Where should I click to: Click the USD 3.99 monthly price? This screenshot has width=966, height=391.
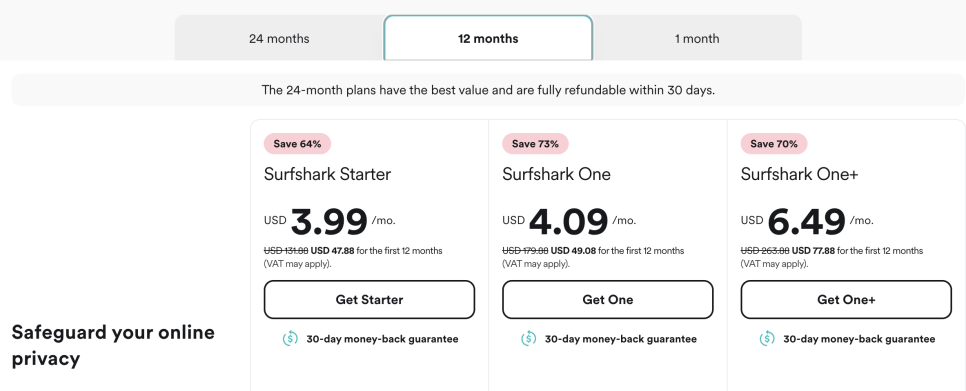[x=330, y=222]
